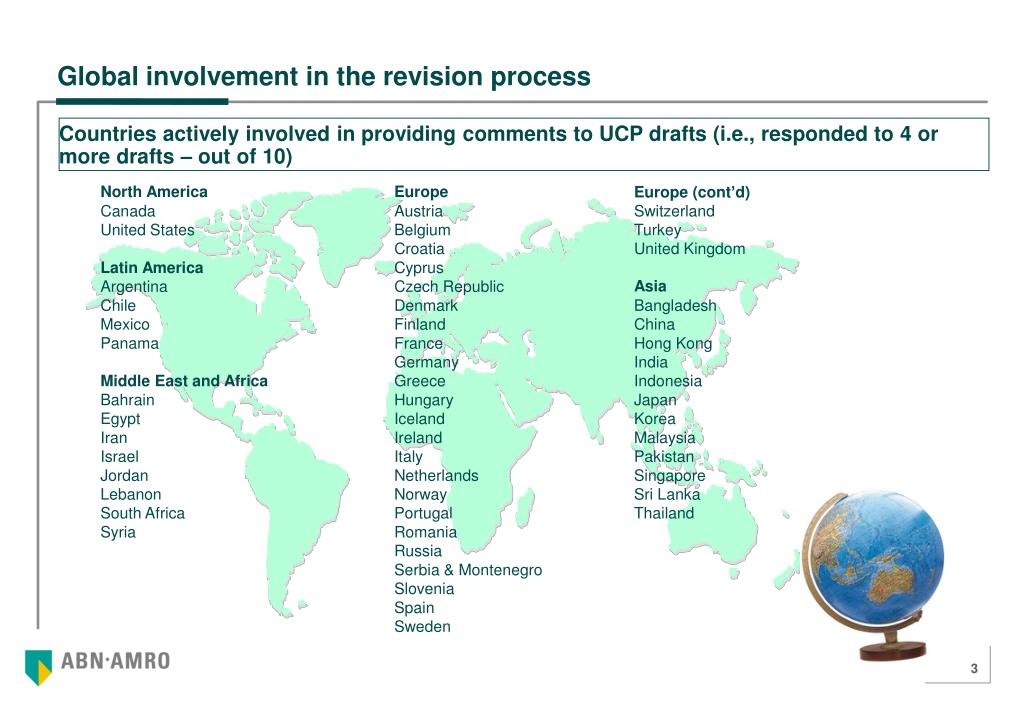Image resolution: width=1023 pixels, height=708 pixels.
Task: Click the country 'United Kingdom'
Action: (x=689, y=249)
